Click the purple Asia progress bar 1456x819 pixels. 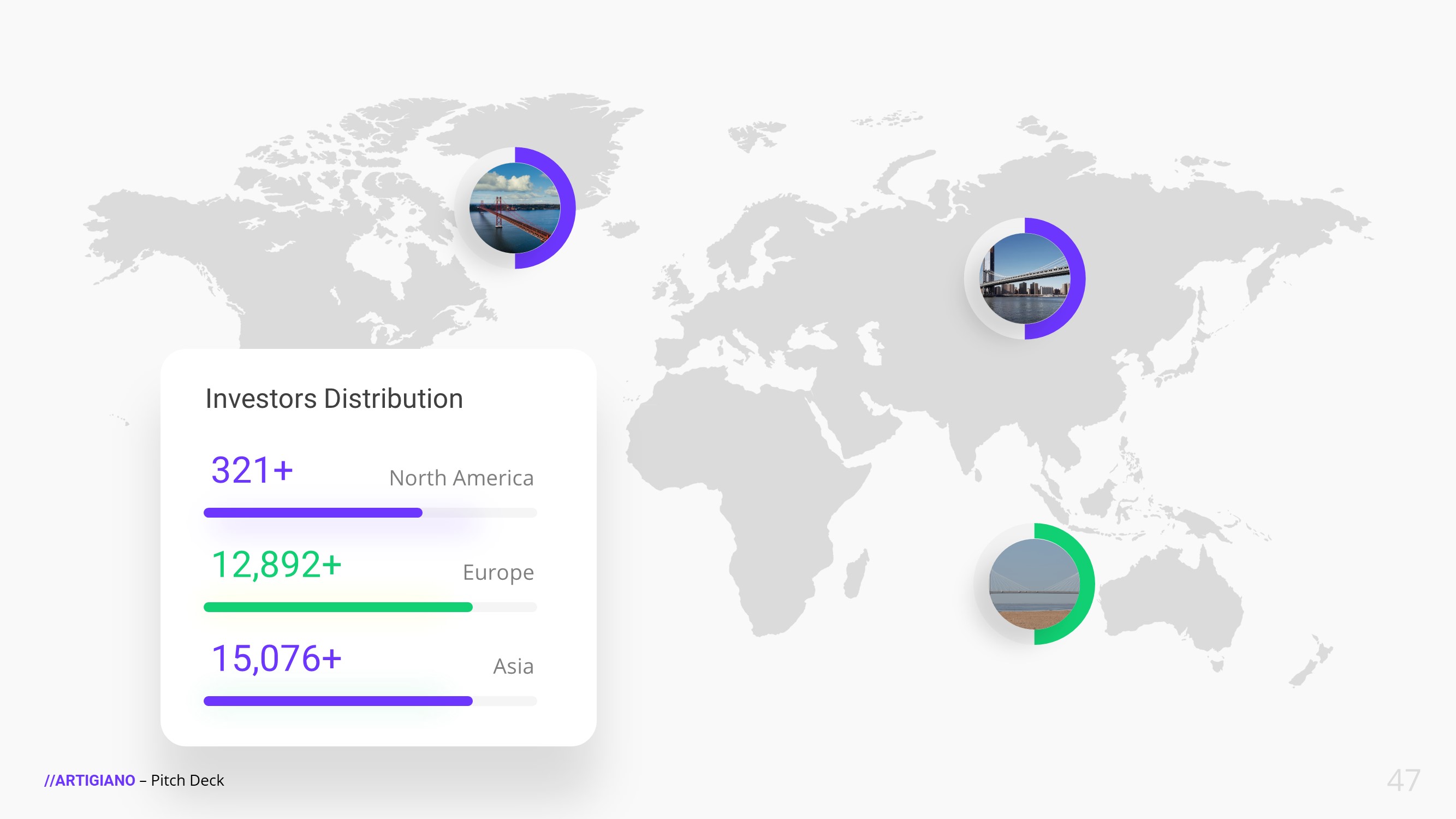337,702
